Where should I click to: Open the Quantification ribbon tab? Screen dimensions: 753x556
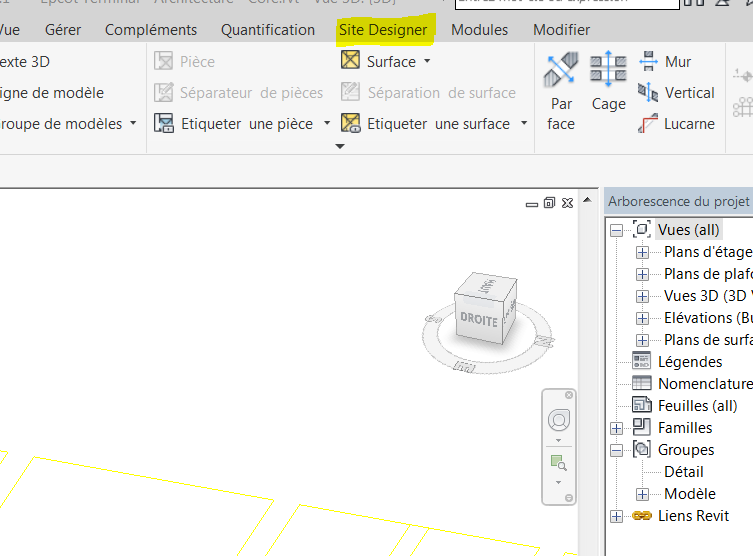(268, 30)
